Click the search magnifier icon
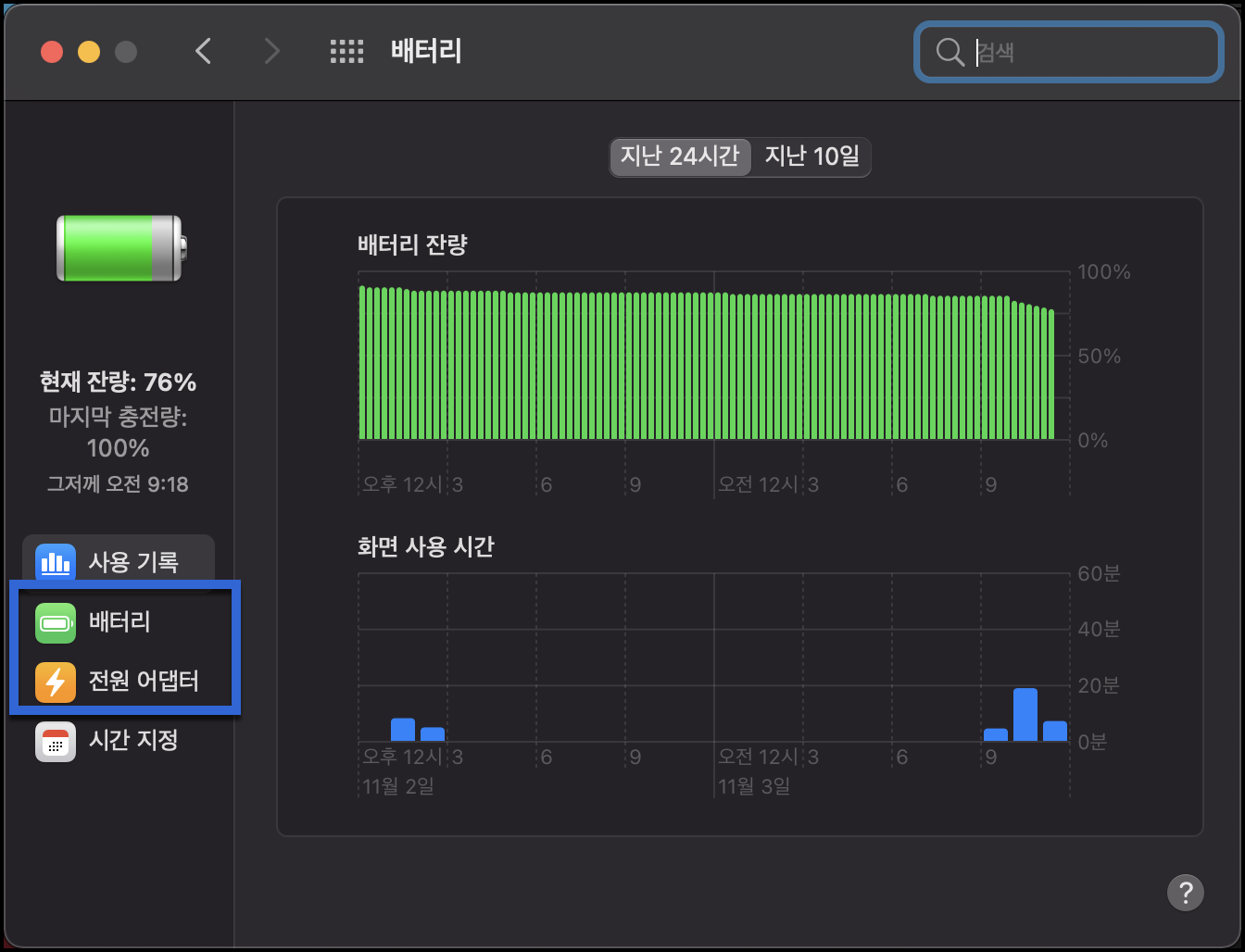 [949, 52]
